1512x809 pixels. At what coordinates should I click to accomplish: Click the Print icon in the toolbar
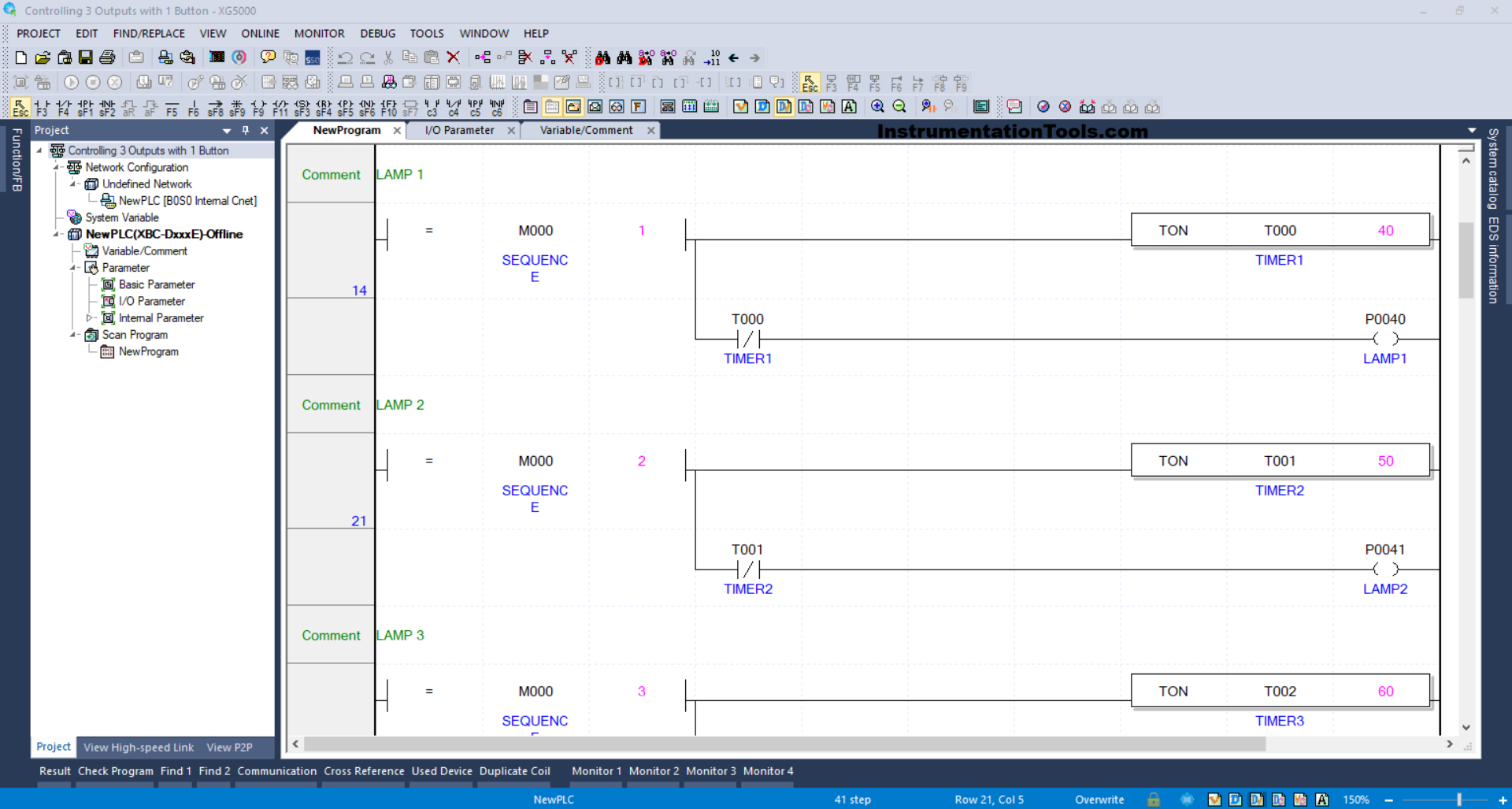point(108,58)
